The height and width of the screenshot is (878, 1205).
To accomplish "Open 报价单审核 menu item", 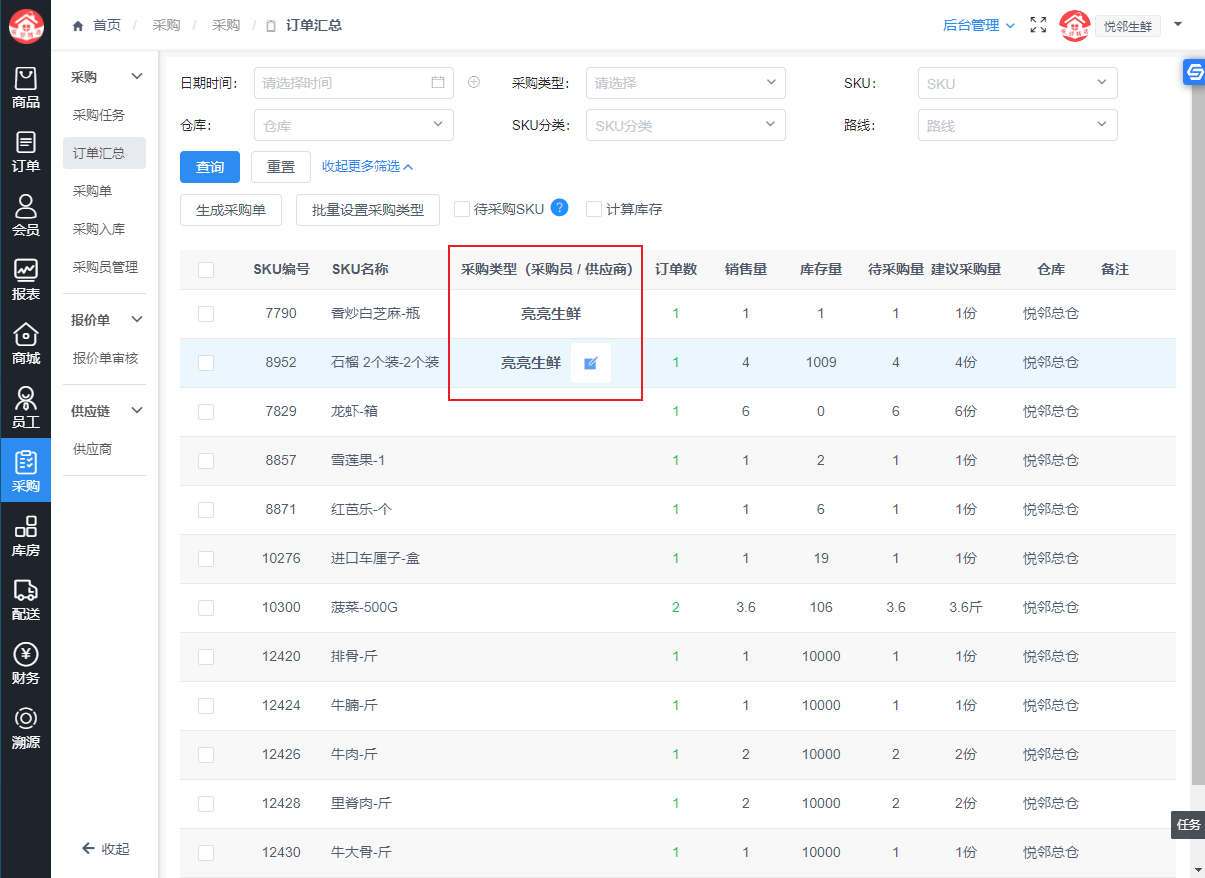I will click(x=105, y=358).
